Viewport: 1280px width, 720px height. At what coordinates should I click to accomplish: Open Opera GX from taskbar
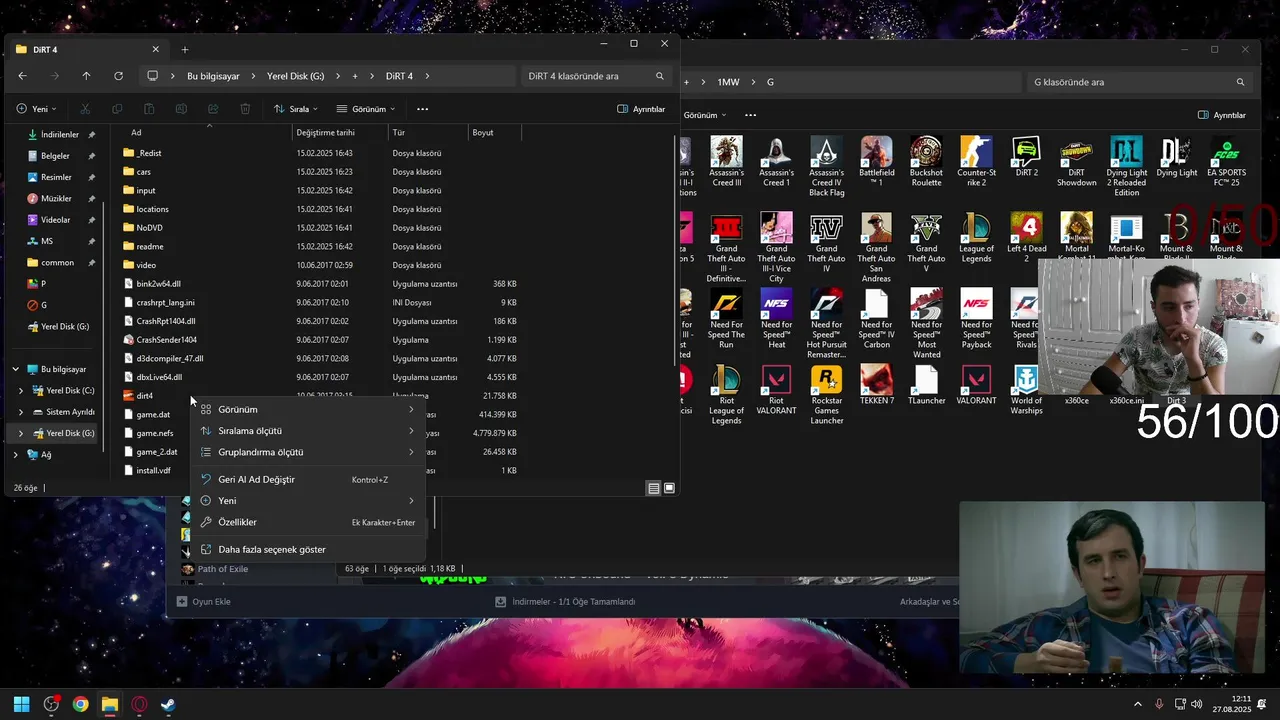coord(139,704)
